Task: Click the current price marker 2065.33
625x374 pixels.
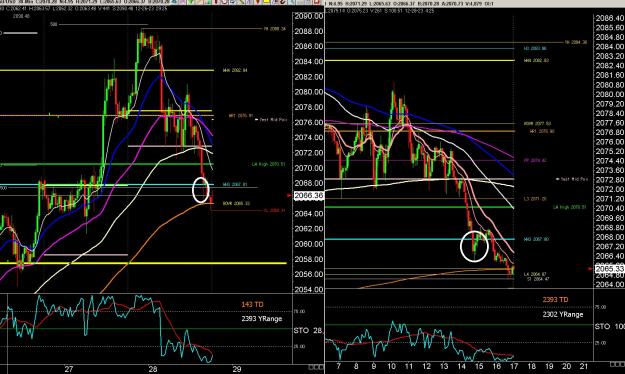Action: 609,269
